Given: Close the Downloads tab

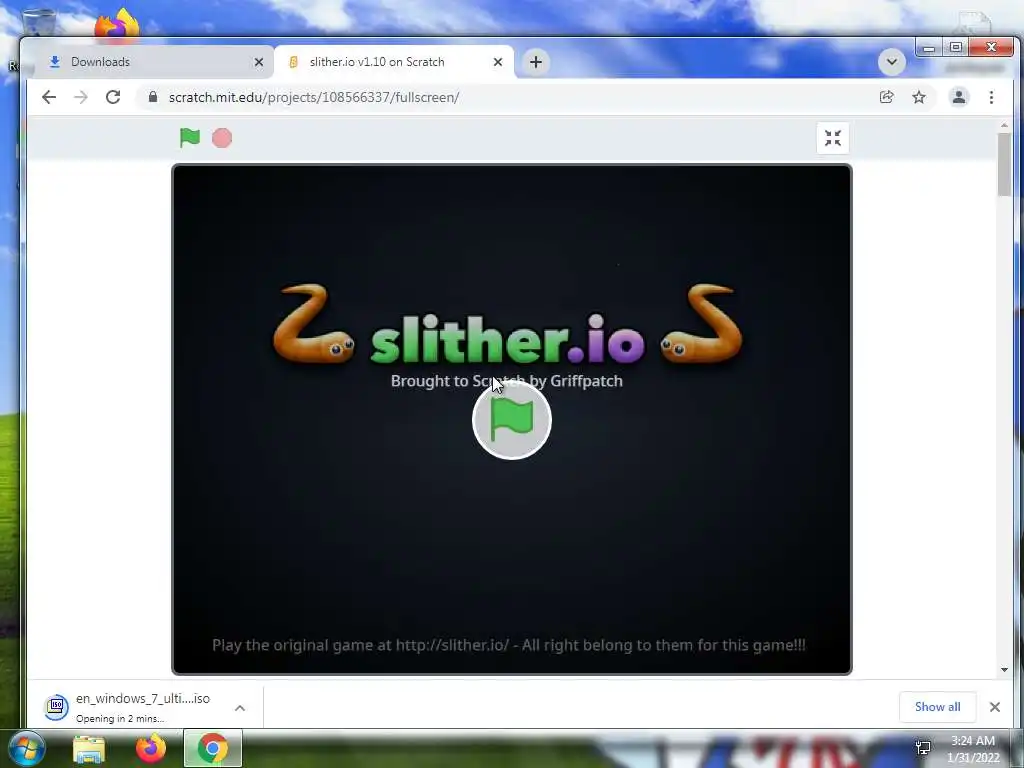Looking at the screenshot, I should click(x=259, y=62).
